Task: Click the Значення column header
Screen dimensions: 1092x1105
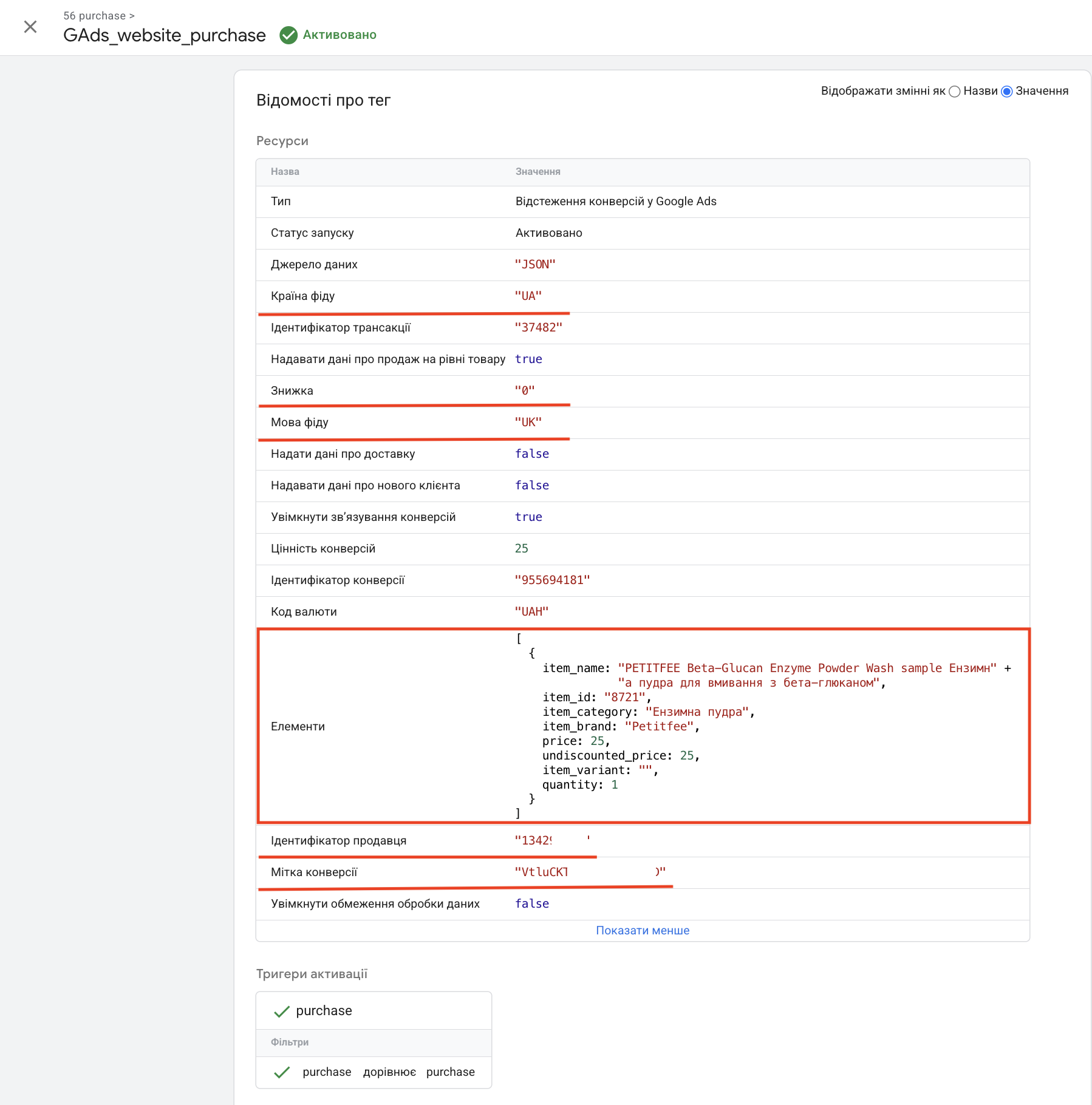Action: 537,172
